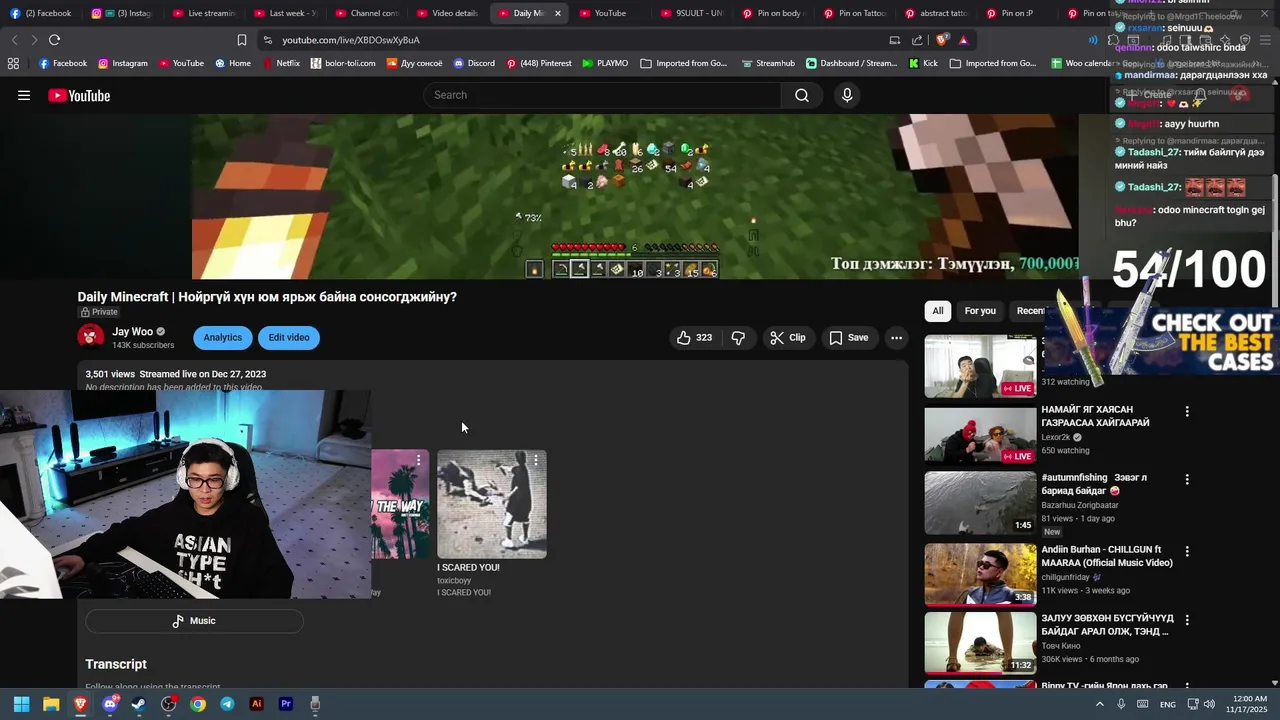The image size is (1280, 720).
Task: Bookmark this page via bookmark icon
Action: coord(241,40)
